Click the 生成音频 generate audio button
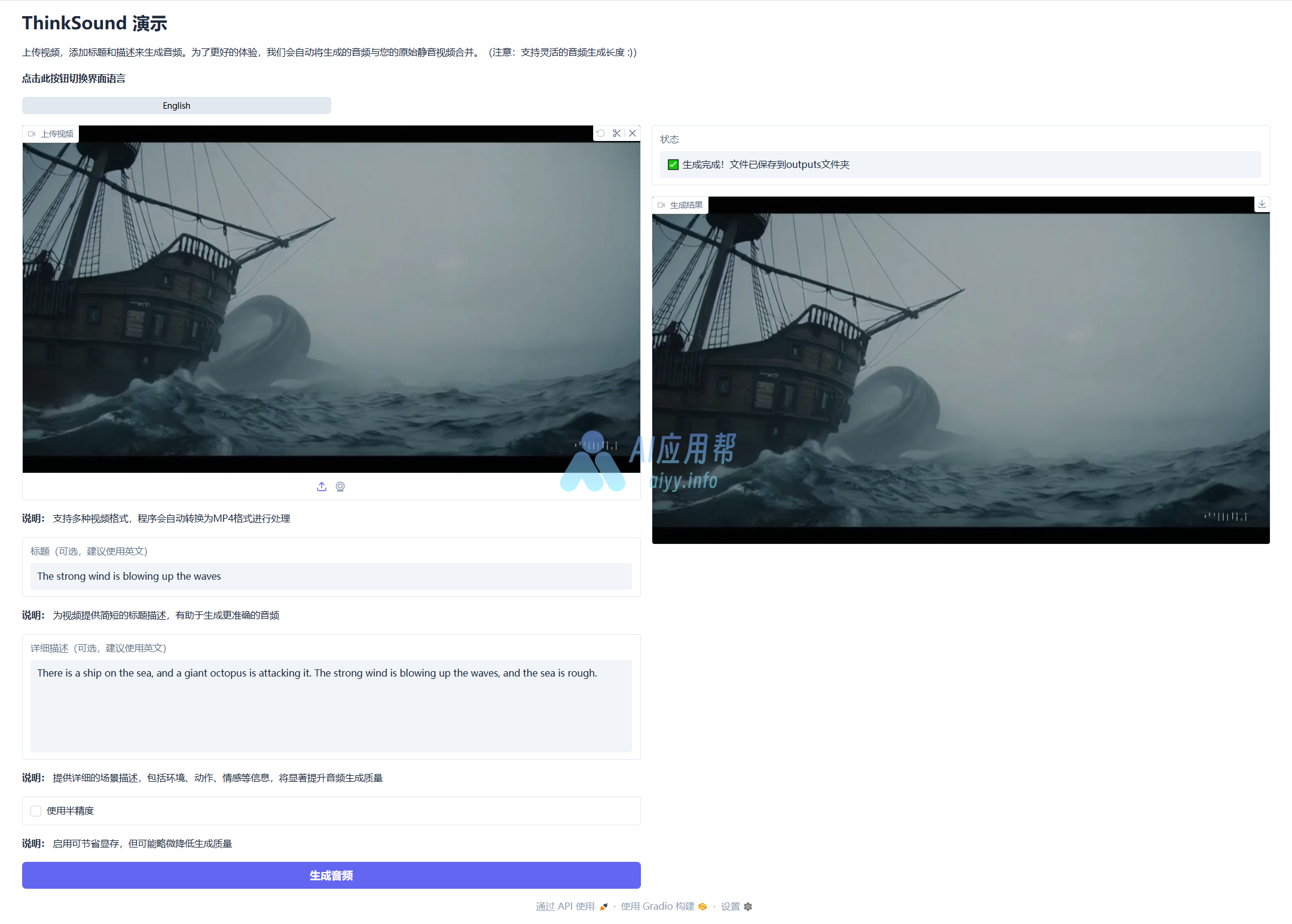Viewport: 1292px width, 924px height. pyautogui.click(x=331, y=875)
